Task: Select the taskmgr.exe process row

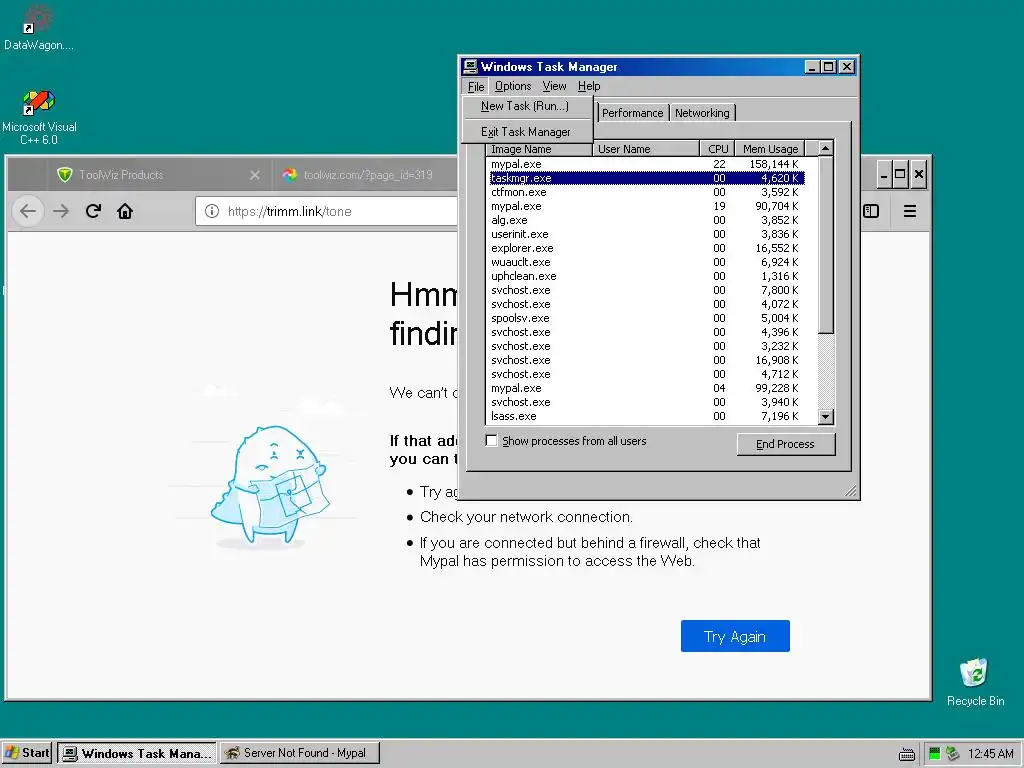Action: (647, 178)
